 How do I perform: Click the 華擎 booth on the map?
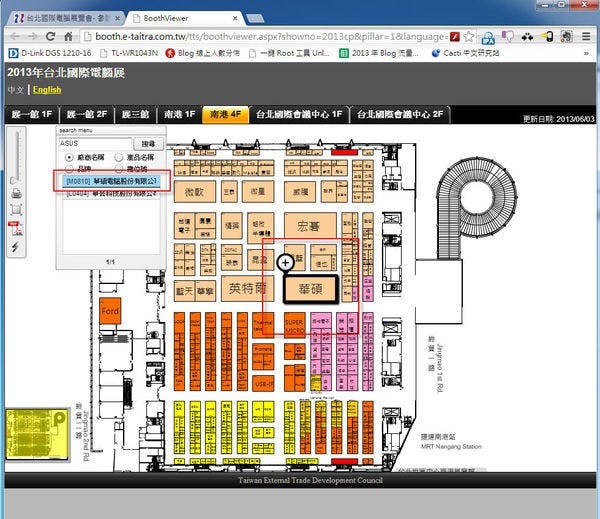[205, 291]
